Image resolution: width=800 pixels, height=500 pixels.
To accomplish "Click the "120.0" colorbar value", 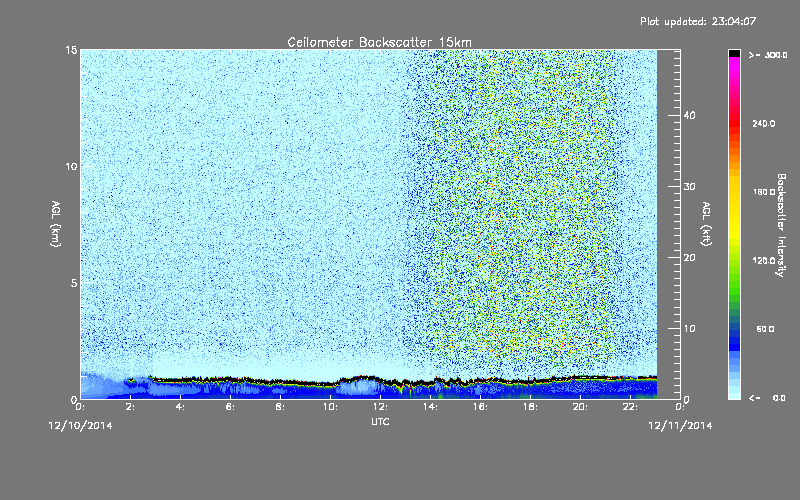I will point(764,260).
